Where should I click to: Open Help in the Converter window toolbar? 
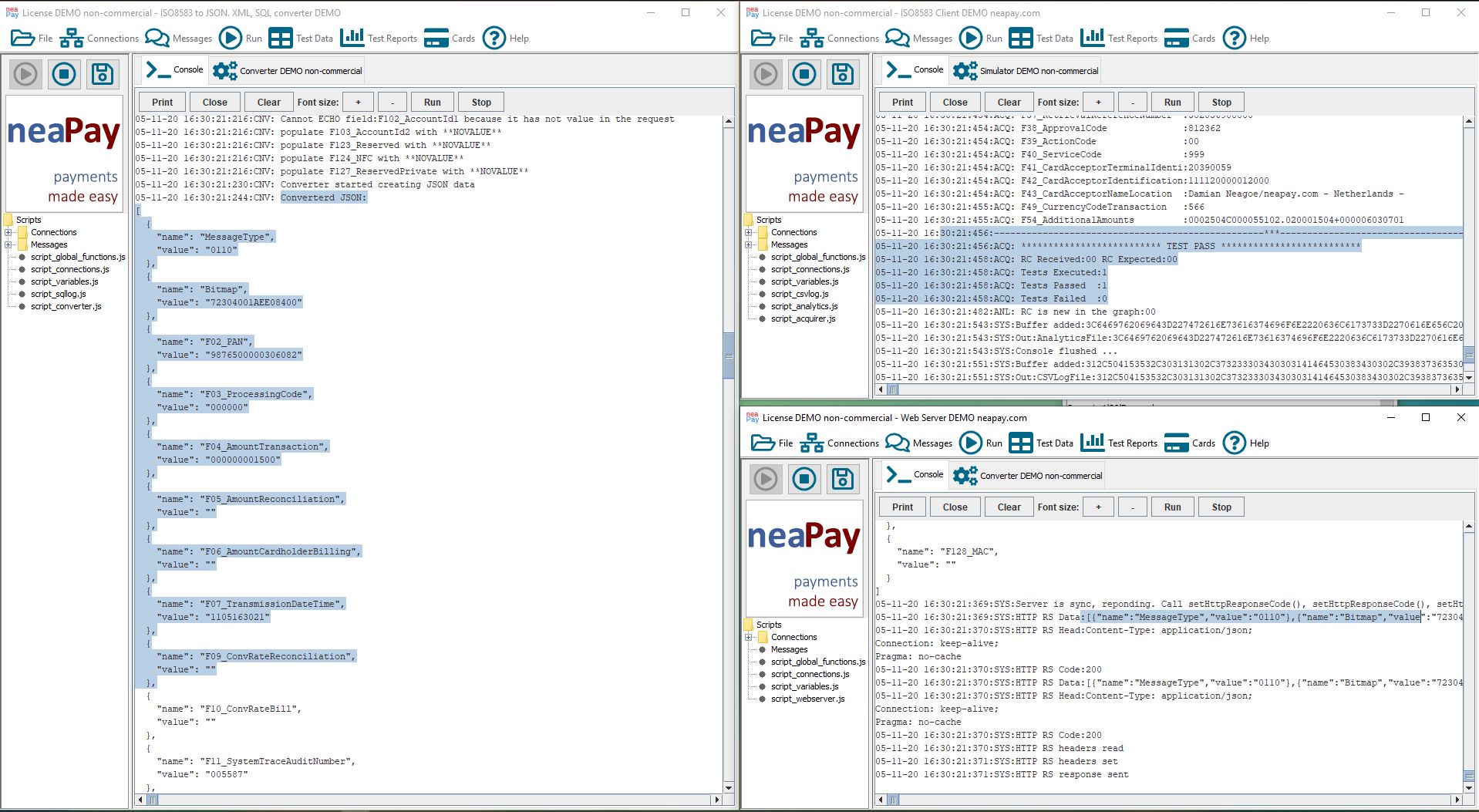tap(506, 38)
